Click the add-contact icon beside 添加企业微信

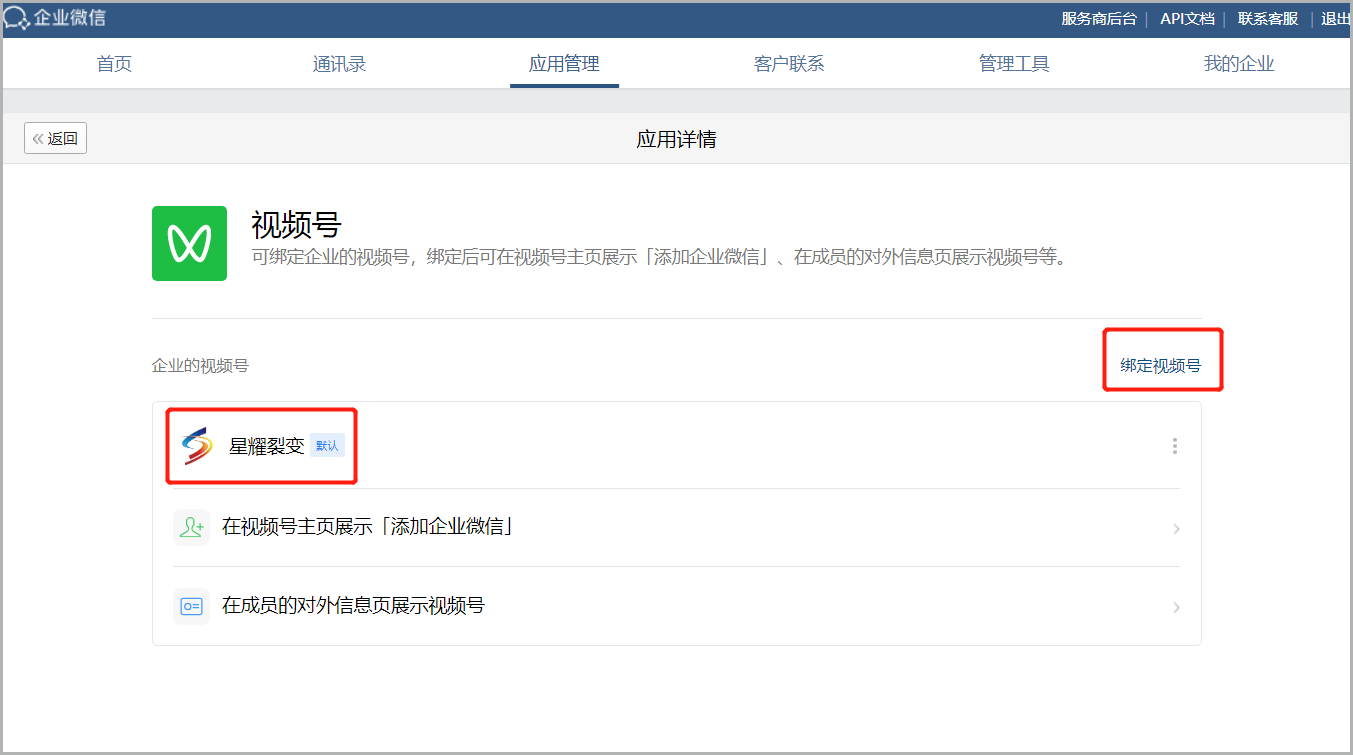[x=191, y=527]
